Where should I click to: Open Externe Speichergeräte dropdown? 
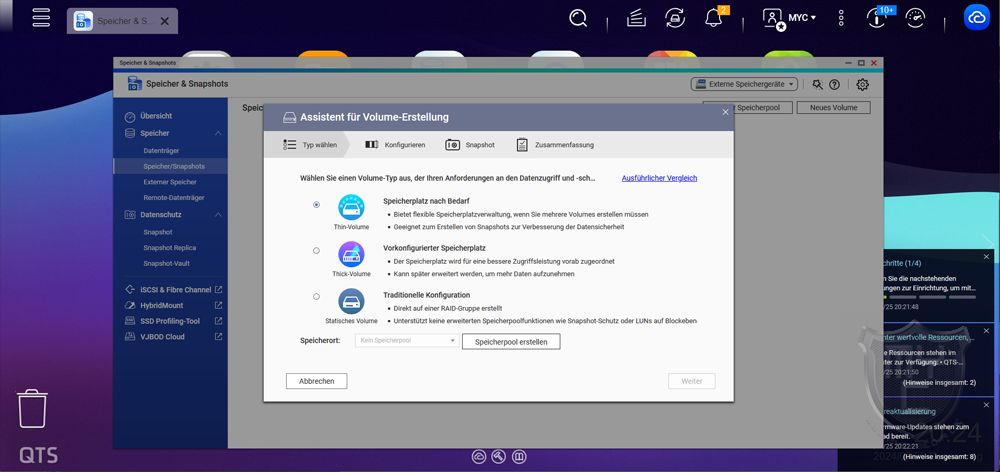744,84
